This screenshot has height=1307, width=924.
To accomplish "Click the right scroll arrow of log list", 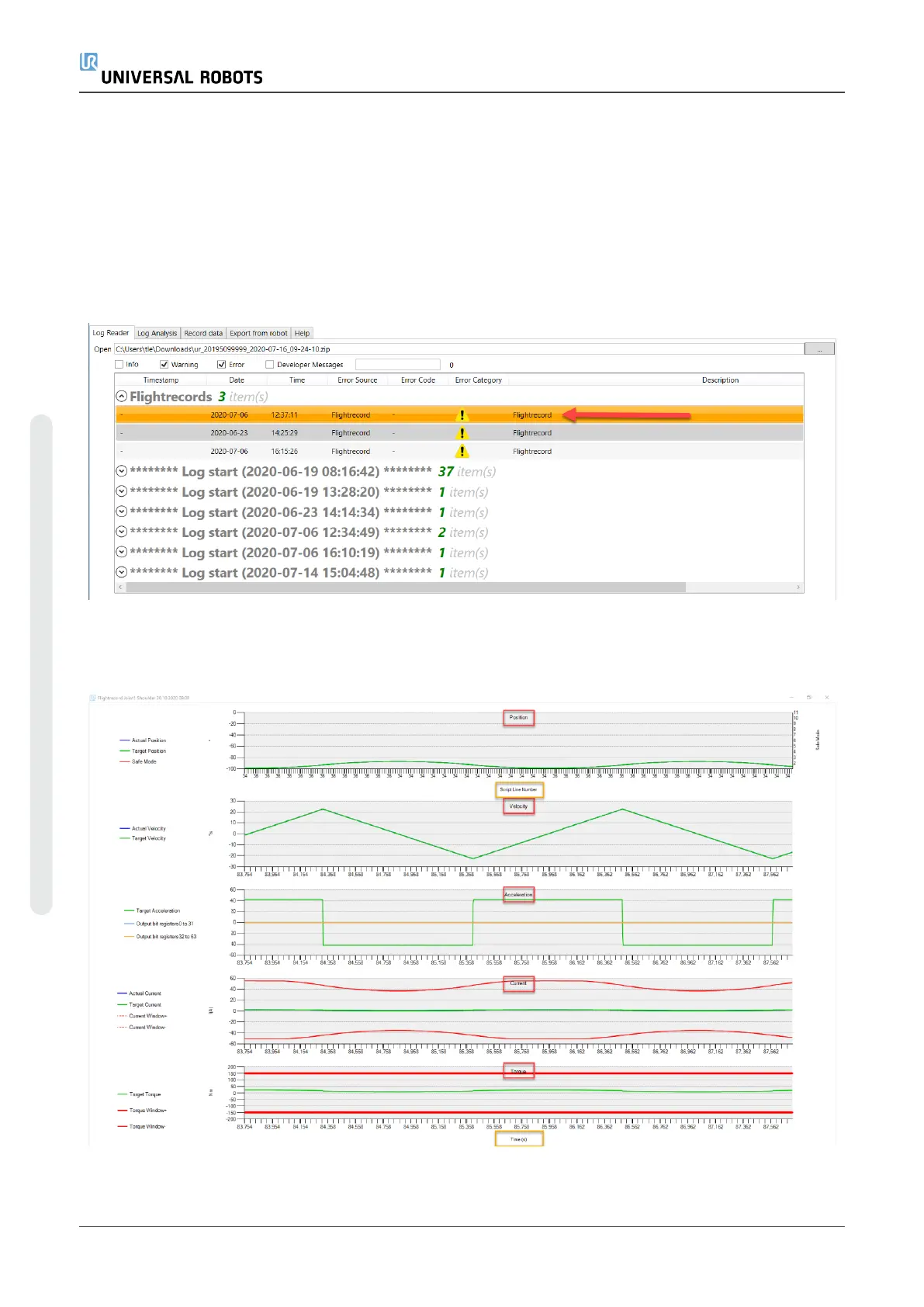I will point(798,588).
